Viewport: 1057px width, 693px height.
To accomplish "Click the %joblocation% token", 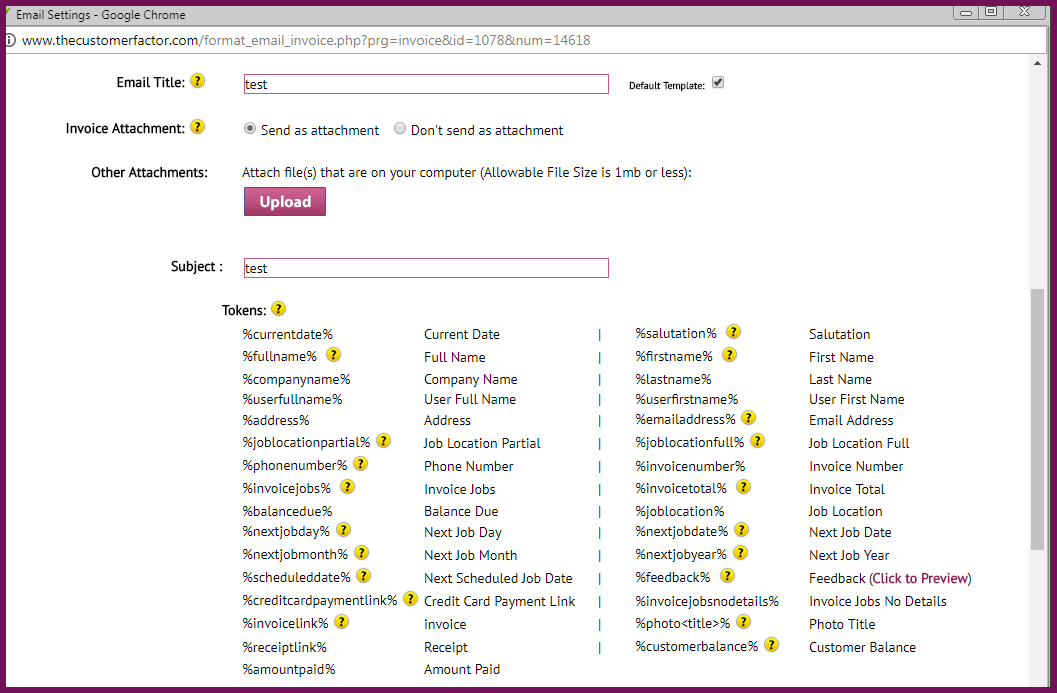I will pos(680,512).
